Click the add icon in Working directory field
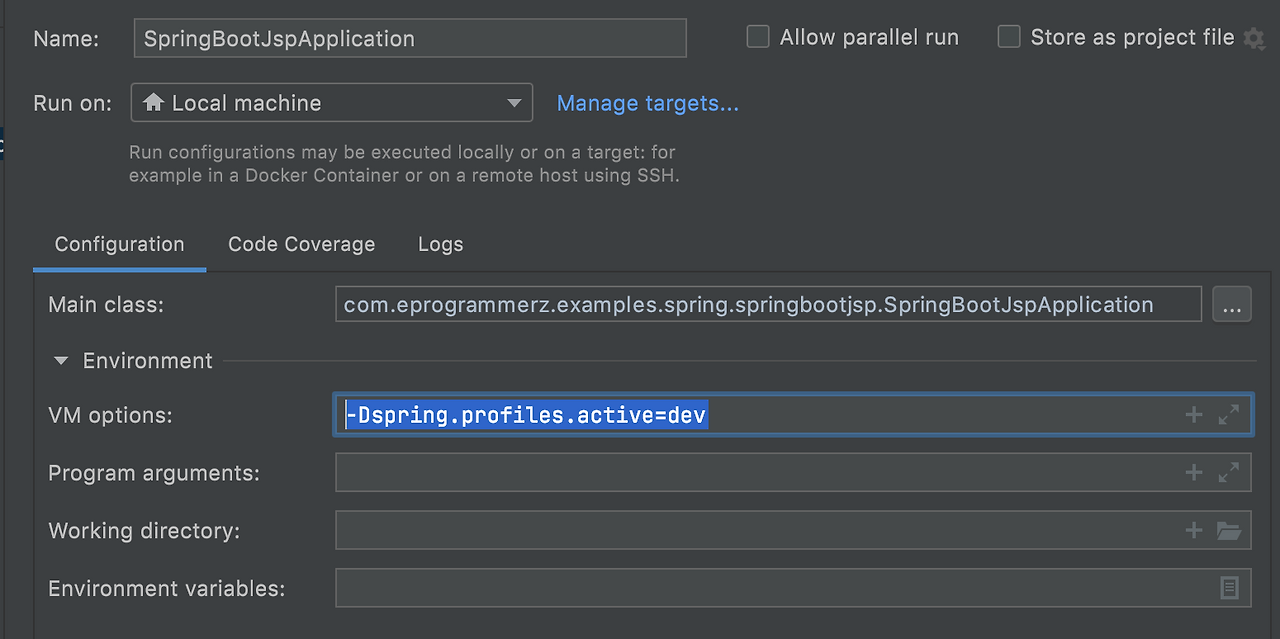 pos(1193,529)
